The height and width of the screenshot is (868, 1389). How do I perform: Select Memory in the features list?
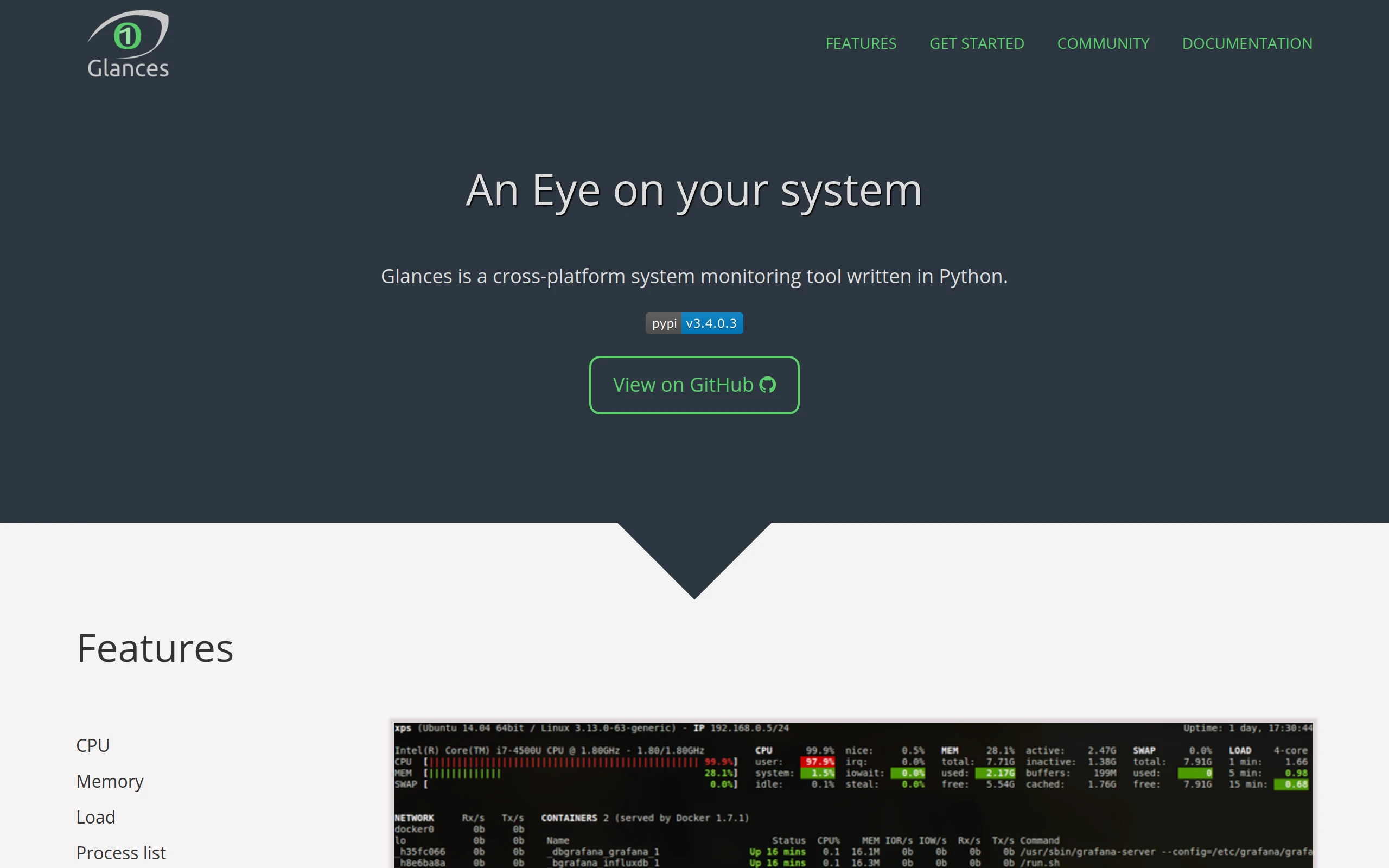110,781
